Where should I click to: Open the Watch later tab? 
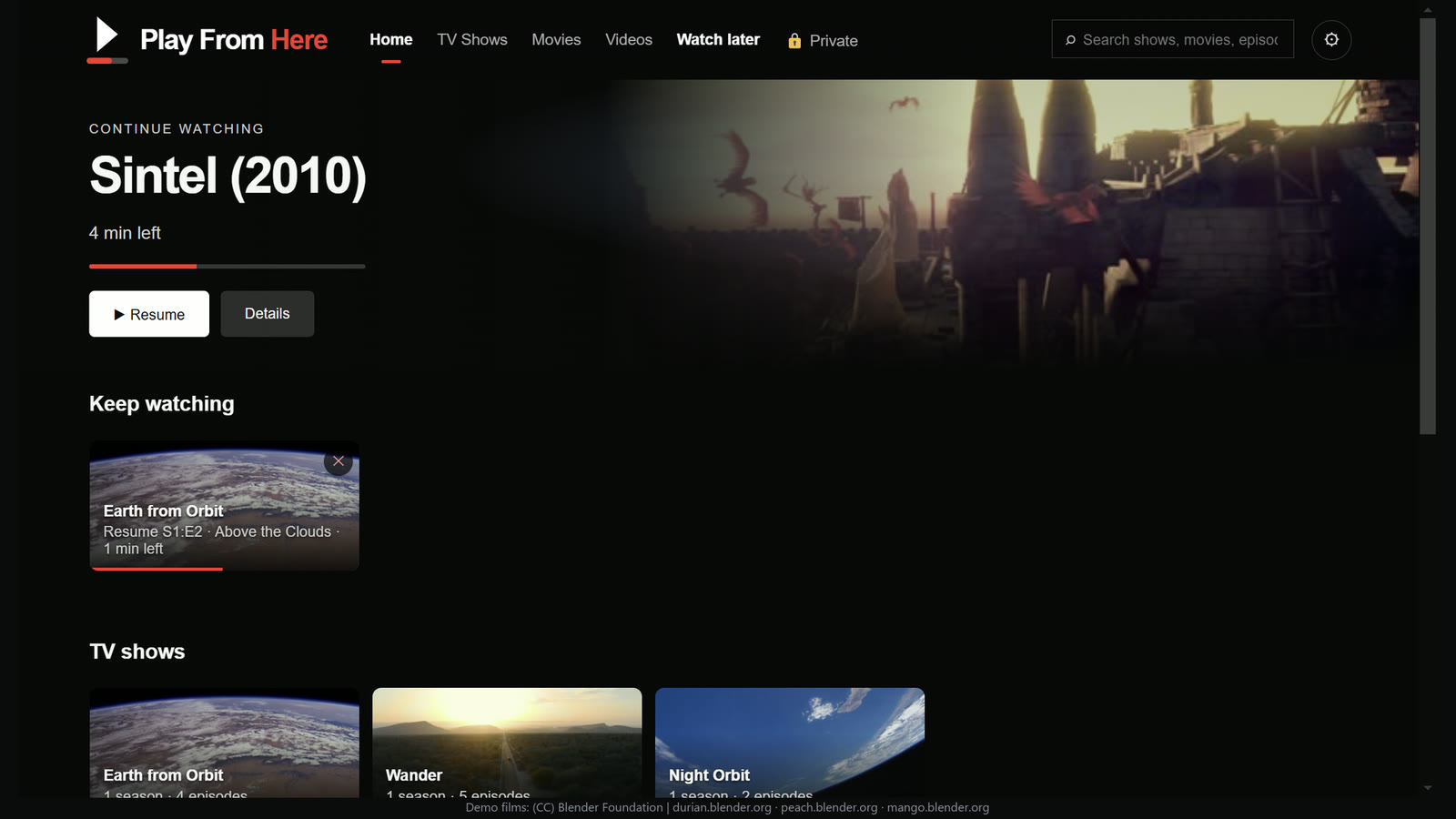point(718,40)
